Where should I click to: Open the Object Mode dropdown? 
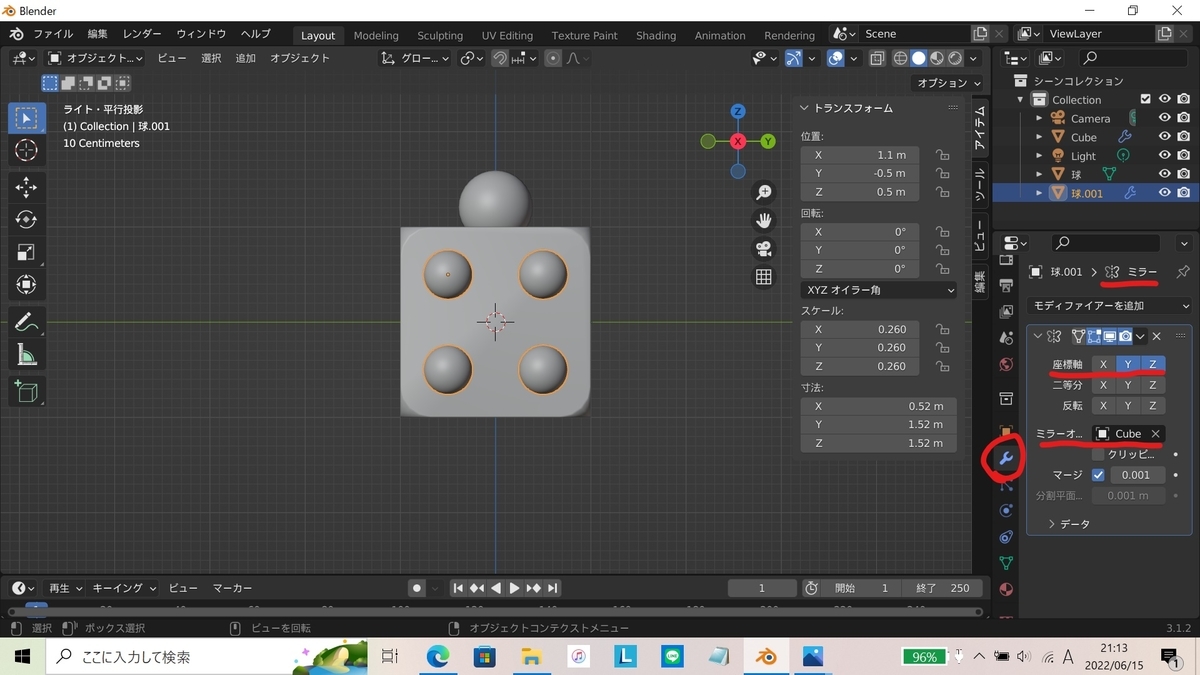point(95,59)
